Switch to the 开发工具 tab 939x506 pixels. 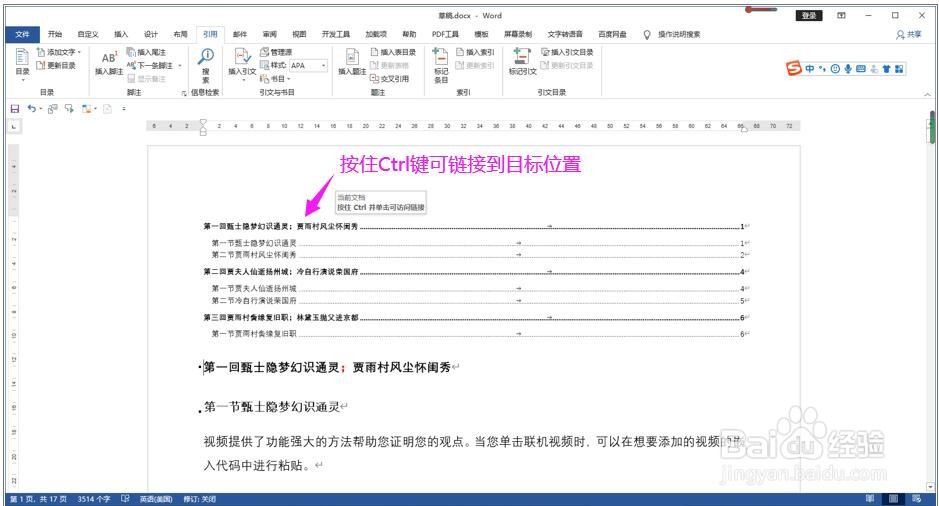coord(335,34)
